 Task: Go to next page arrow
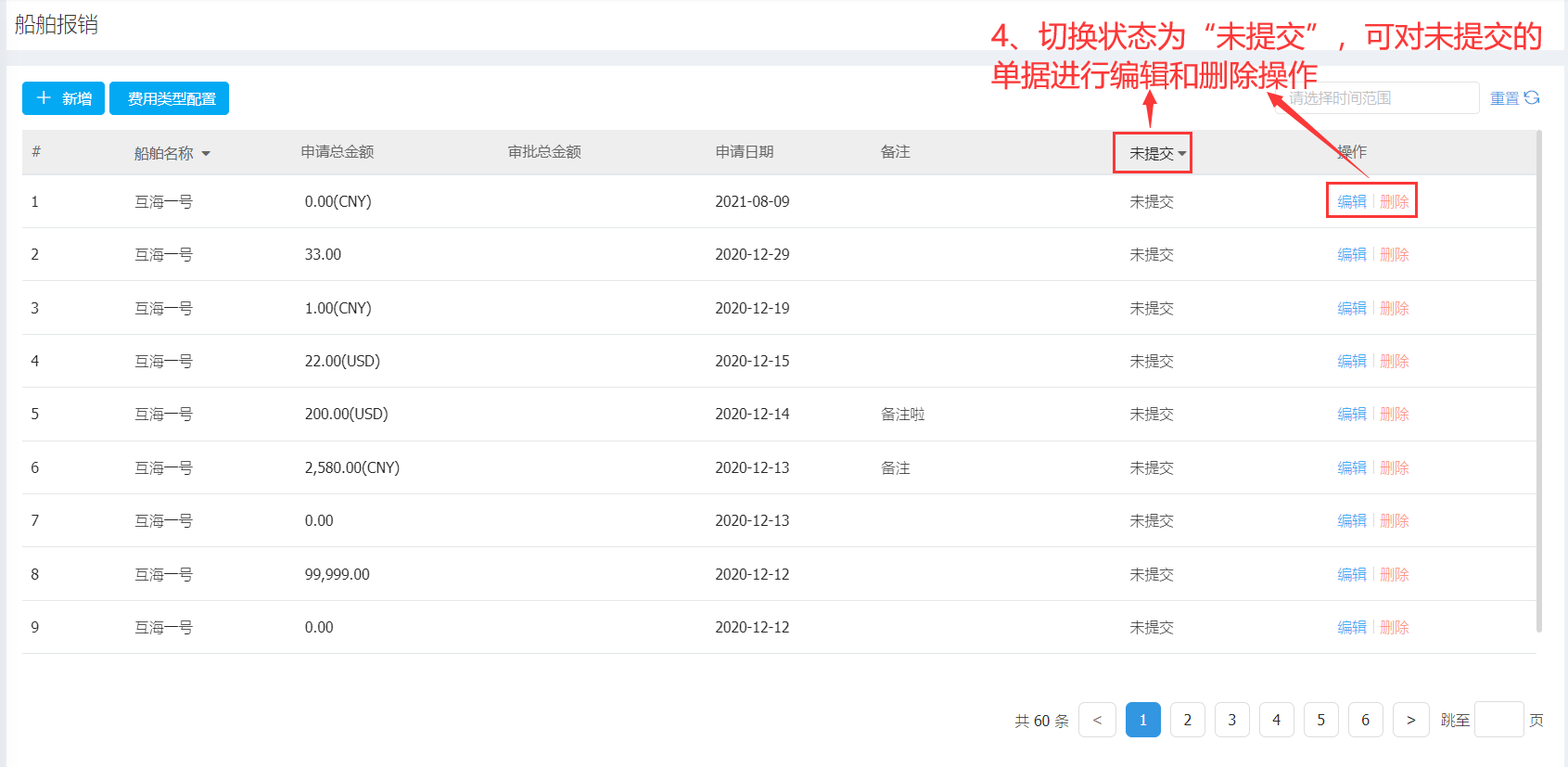click(x=1411, y=720)
